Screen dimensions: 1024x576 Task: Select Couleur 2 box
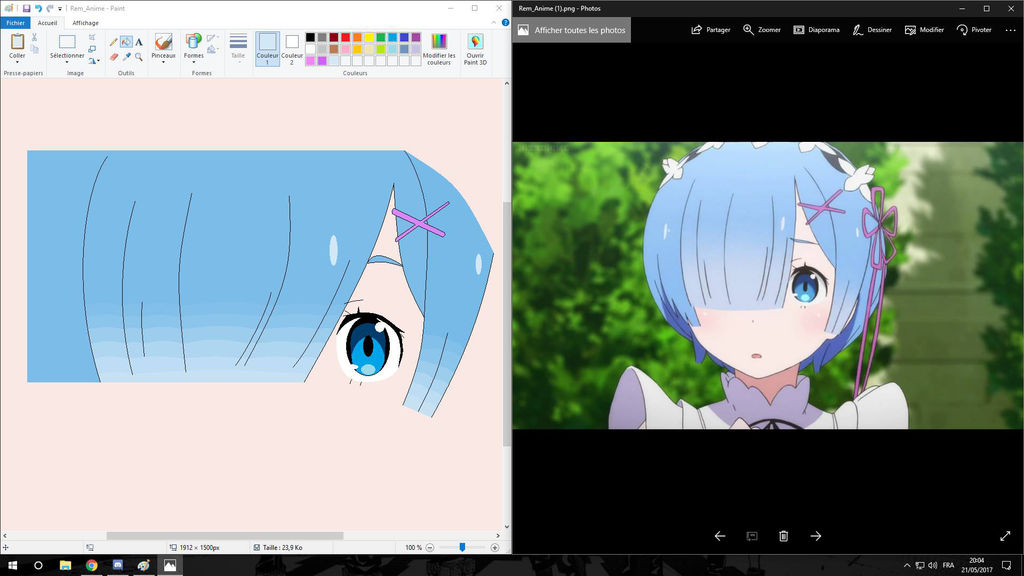point(292,49)
